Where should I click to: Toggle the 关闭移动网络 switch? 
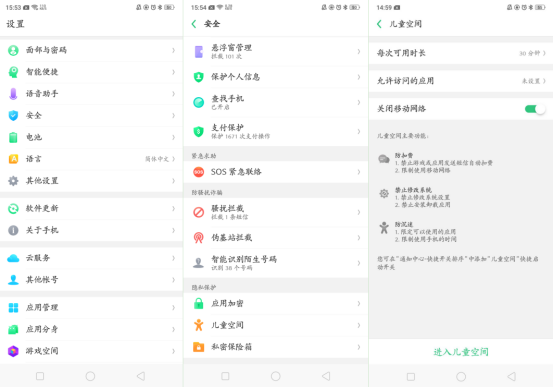click(535, 109)
